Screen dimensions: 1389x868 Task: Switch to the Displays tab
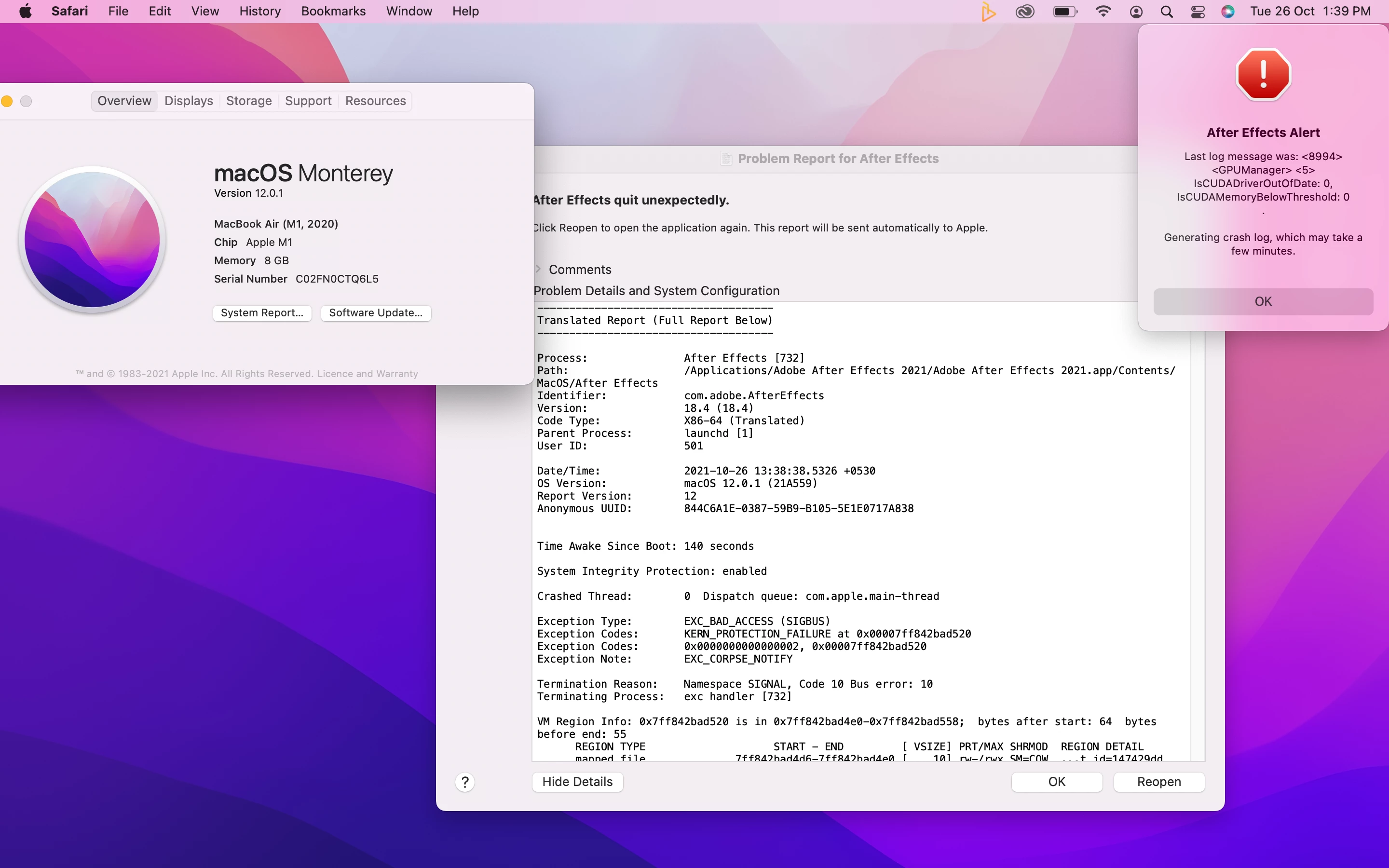pyautogui.click(x=188, y=101)
